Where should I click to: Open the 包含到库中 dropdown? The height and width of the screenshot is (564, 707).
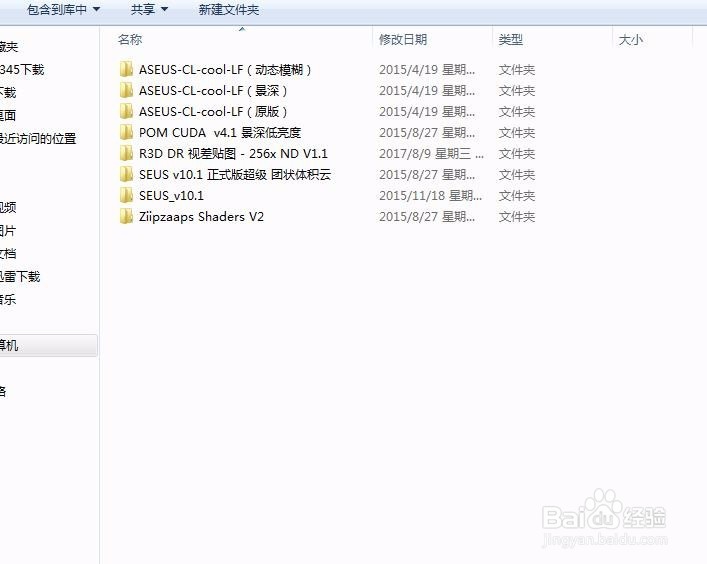pyautogui.click(x=63, y=9)
